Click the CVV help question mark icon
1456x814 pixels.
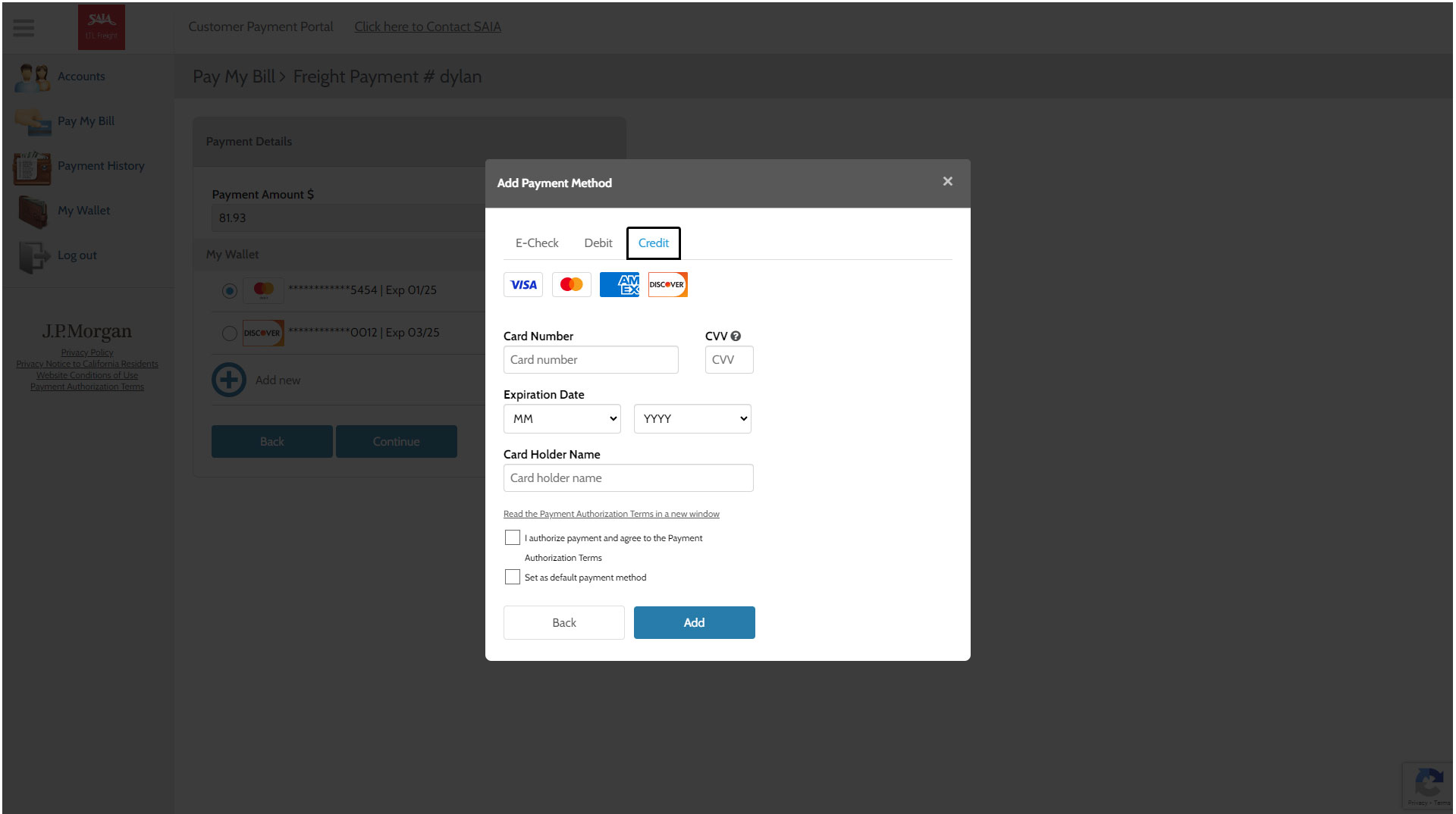click(736, 337)
